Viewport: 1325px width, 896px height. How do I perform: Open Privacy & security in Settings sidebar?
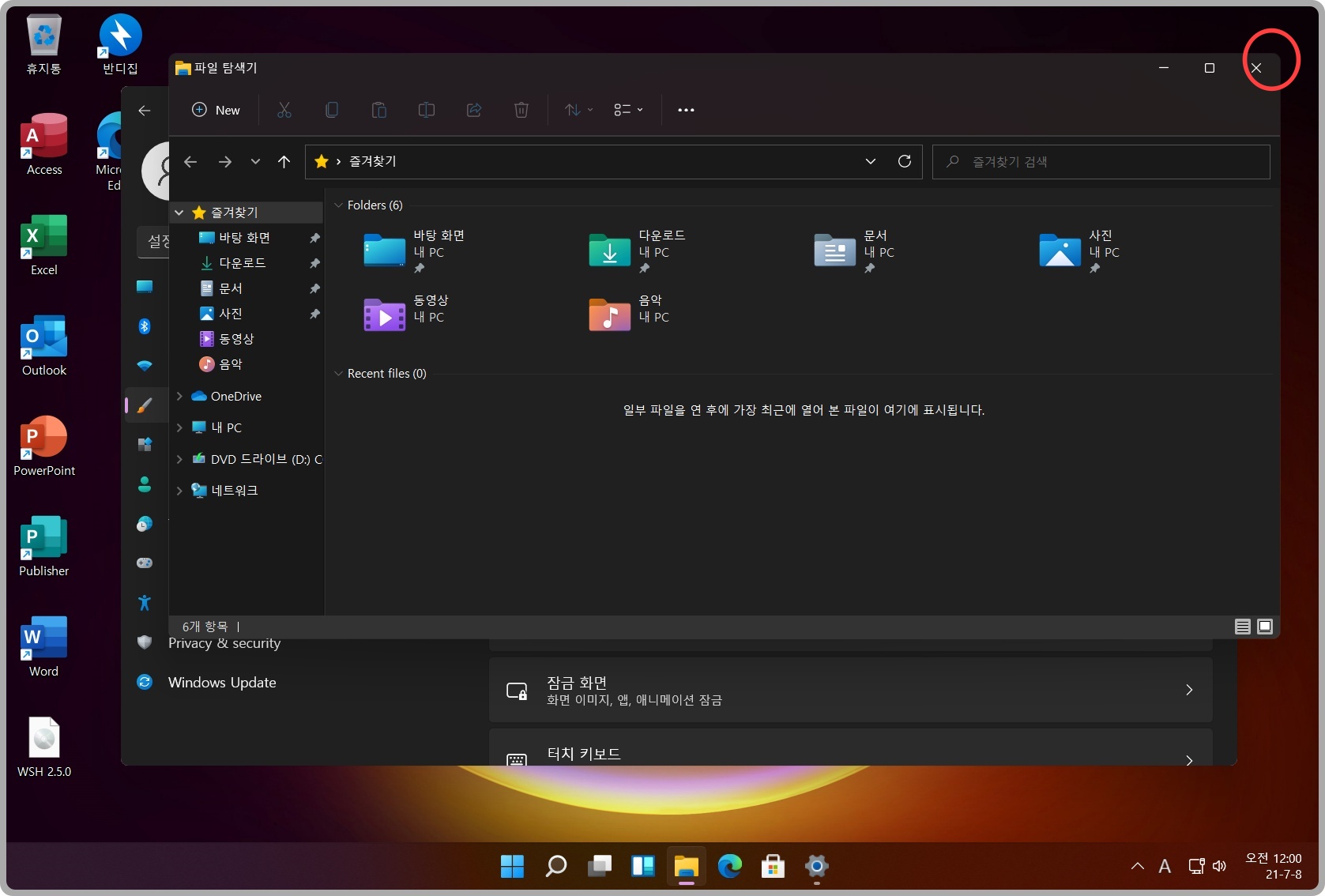point(224,643)
